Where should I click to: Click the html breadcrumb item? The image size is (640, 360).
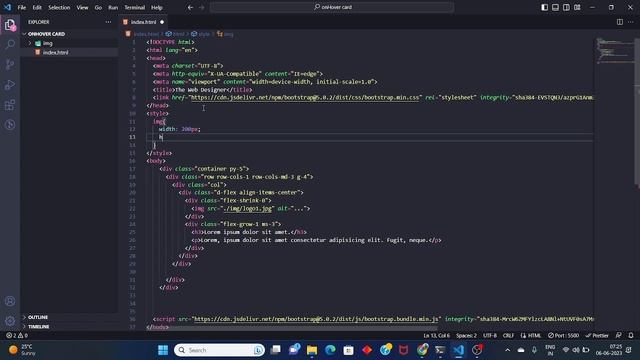tap(175, 34)
